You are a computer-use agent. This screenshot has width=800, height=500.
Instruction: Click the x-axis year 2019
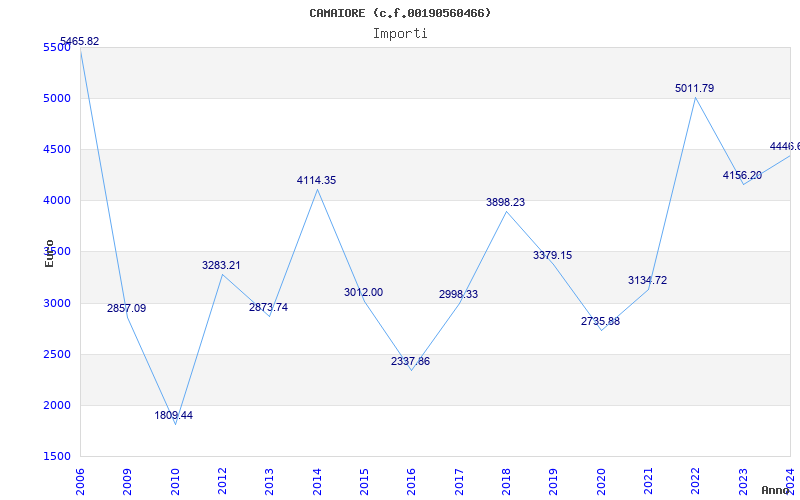pos(554,482)
